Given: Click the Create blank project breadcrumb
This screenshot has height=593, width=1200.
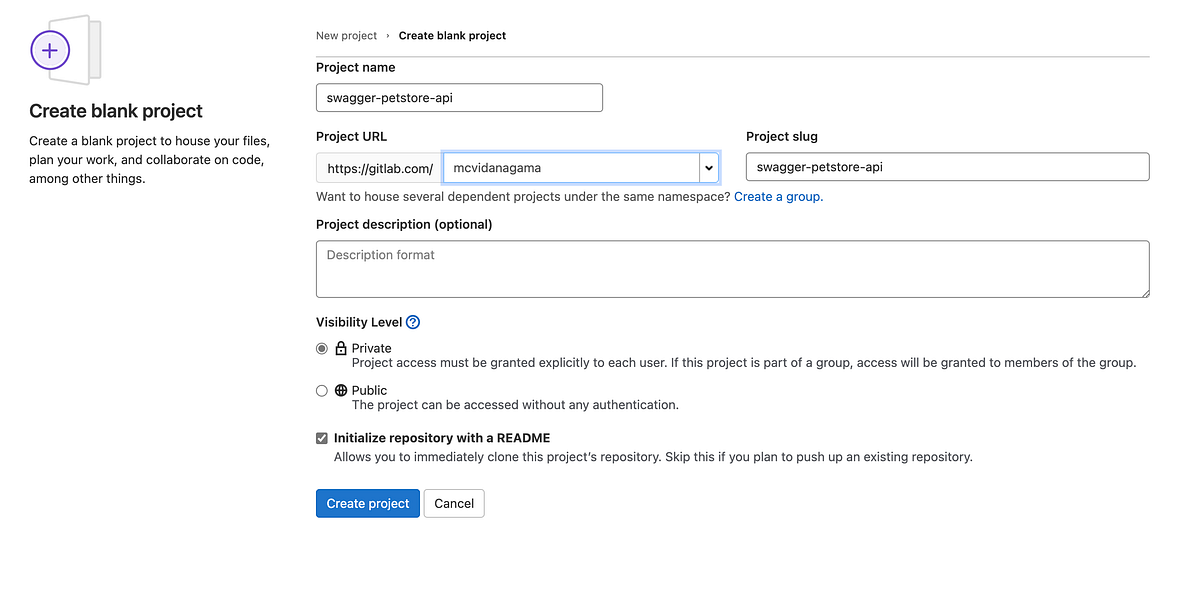Looking at the screenshot, I should coord(452,35).
